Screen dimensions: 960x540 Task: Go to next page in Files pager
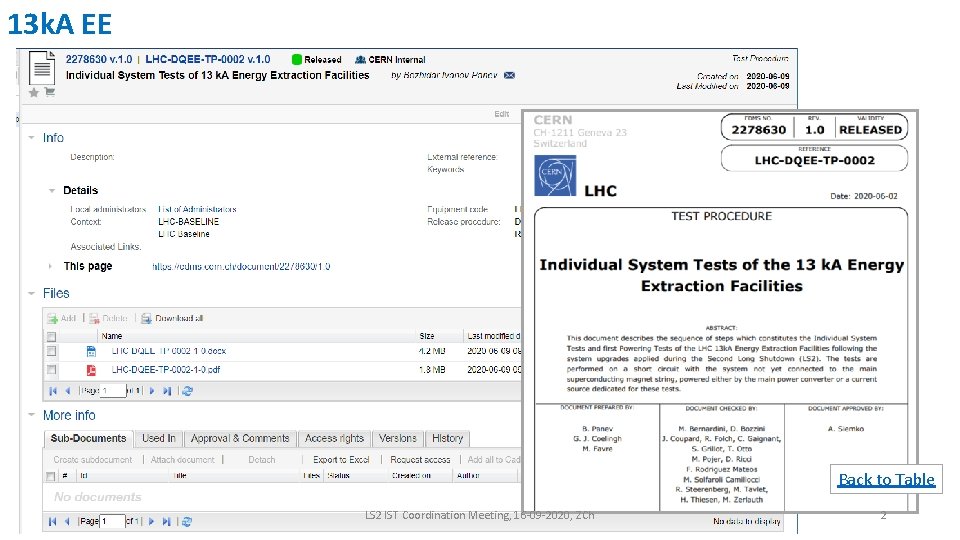tap(152, 391)
